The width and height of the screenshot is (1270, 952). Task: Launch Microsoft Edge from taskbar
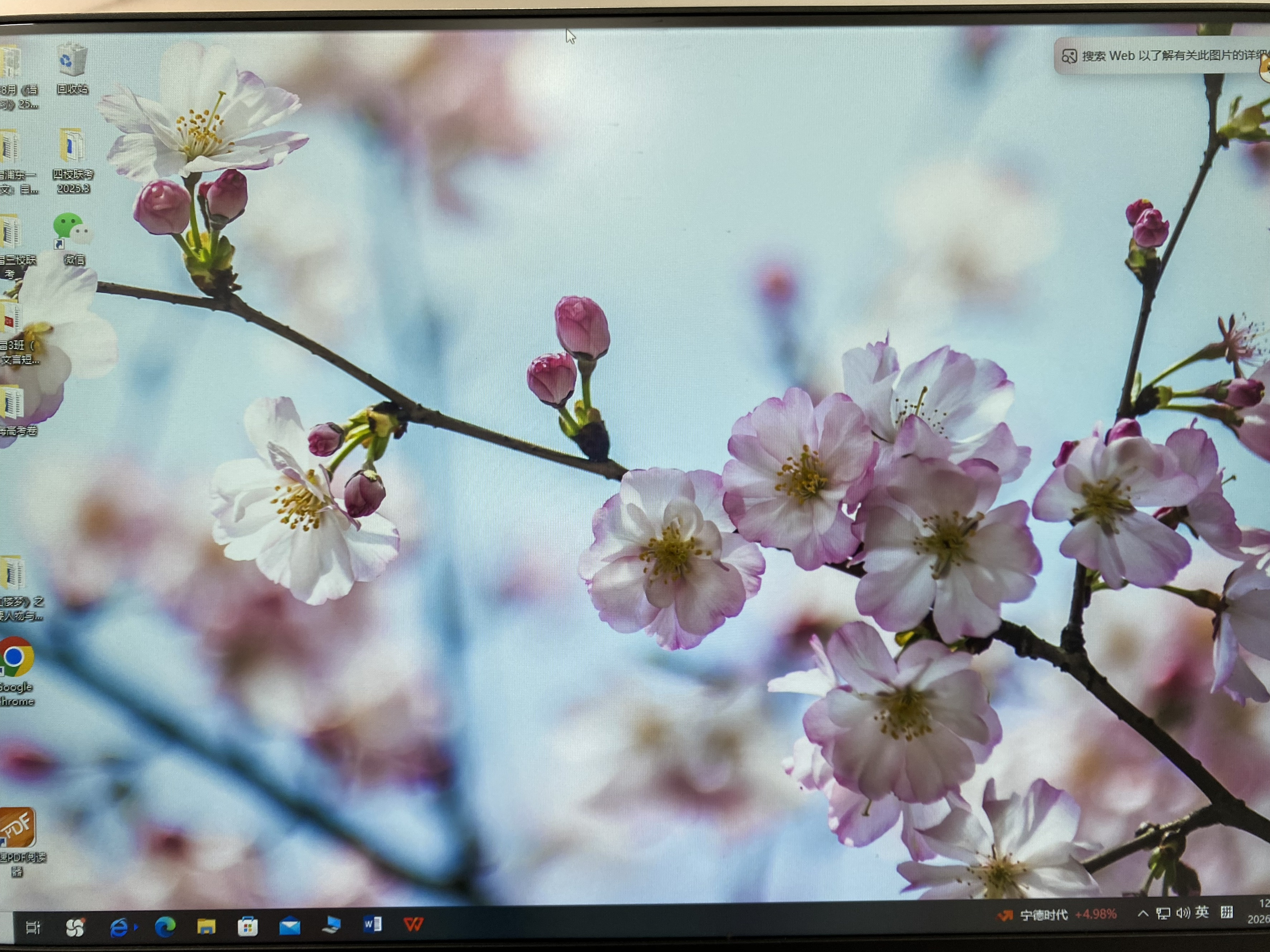coord(165,927)
